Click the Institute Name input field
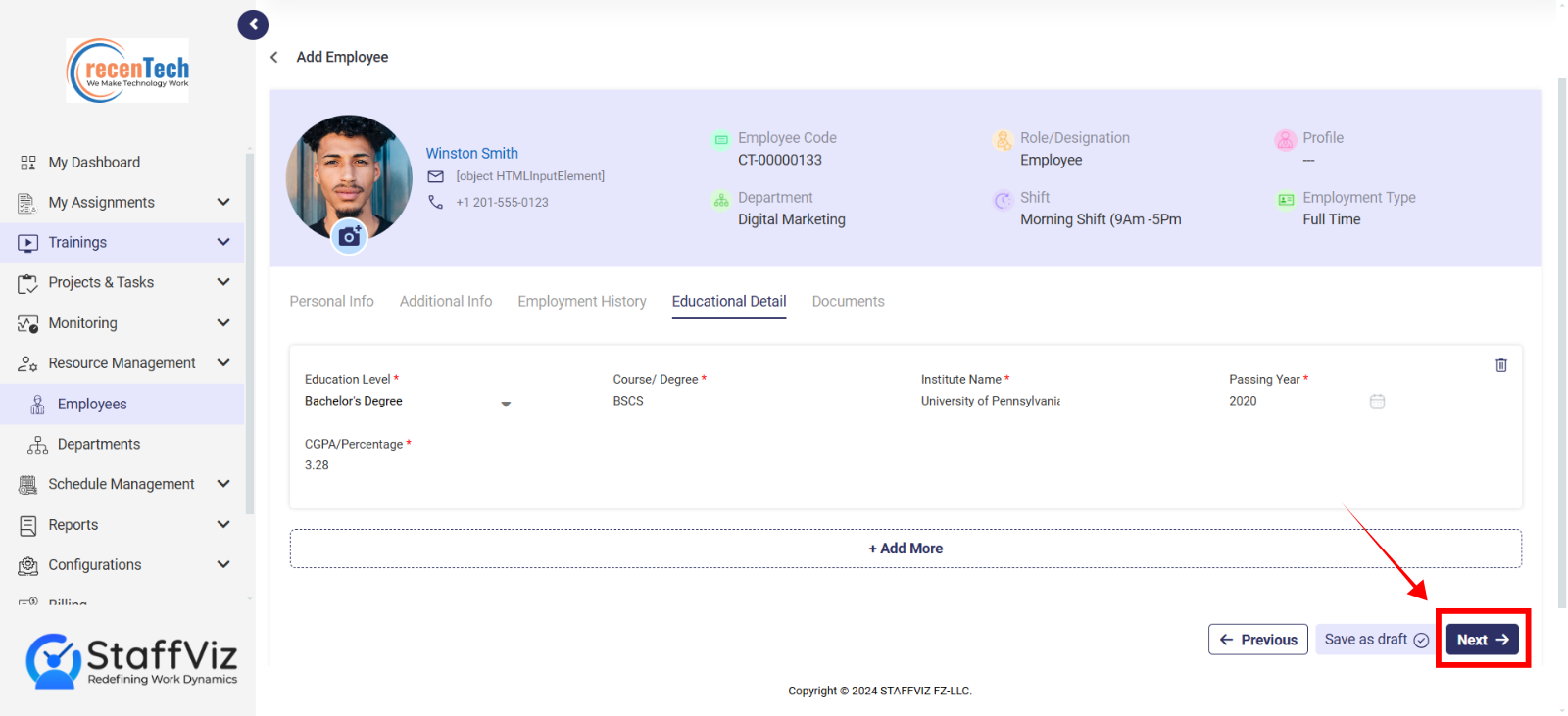Viewport: 1568px width, 716px height. point(991,402)
